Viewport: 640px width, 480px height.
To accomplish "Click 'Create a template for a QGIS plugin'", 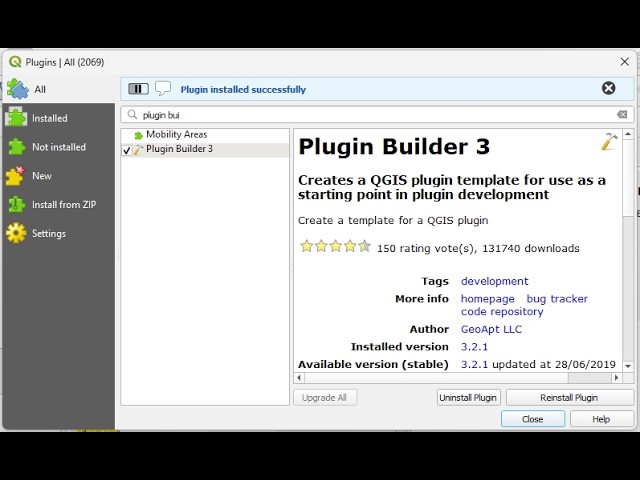I will 393,220.
